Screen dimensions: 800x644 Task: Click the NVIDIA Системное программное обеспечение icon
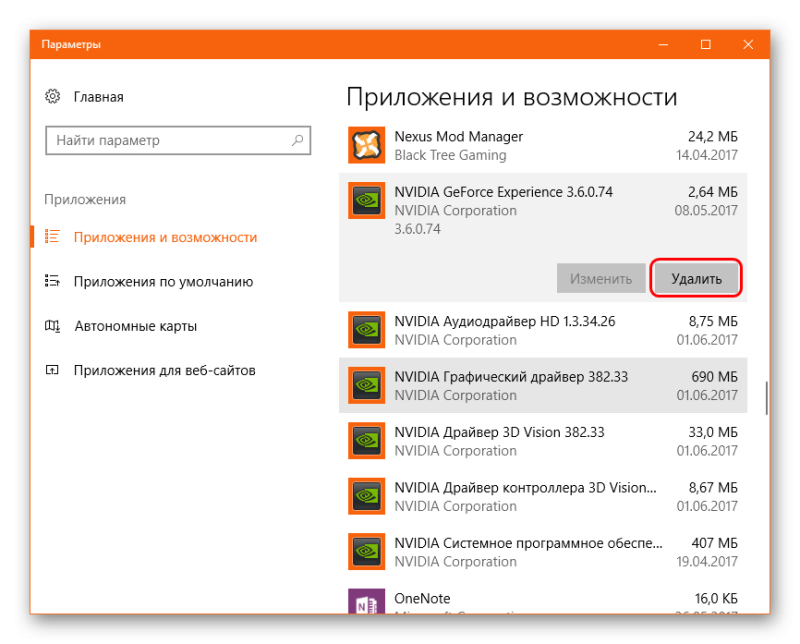(x=366, y=551)
